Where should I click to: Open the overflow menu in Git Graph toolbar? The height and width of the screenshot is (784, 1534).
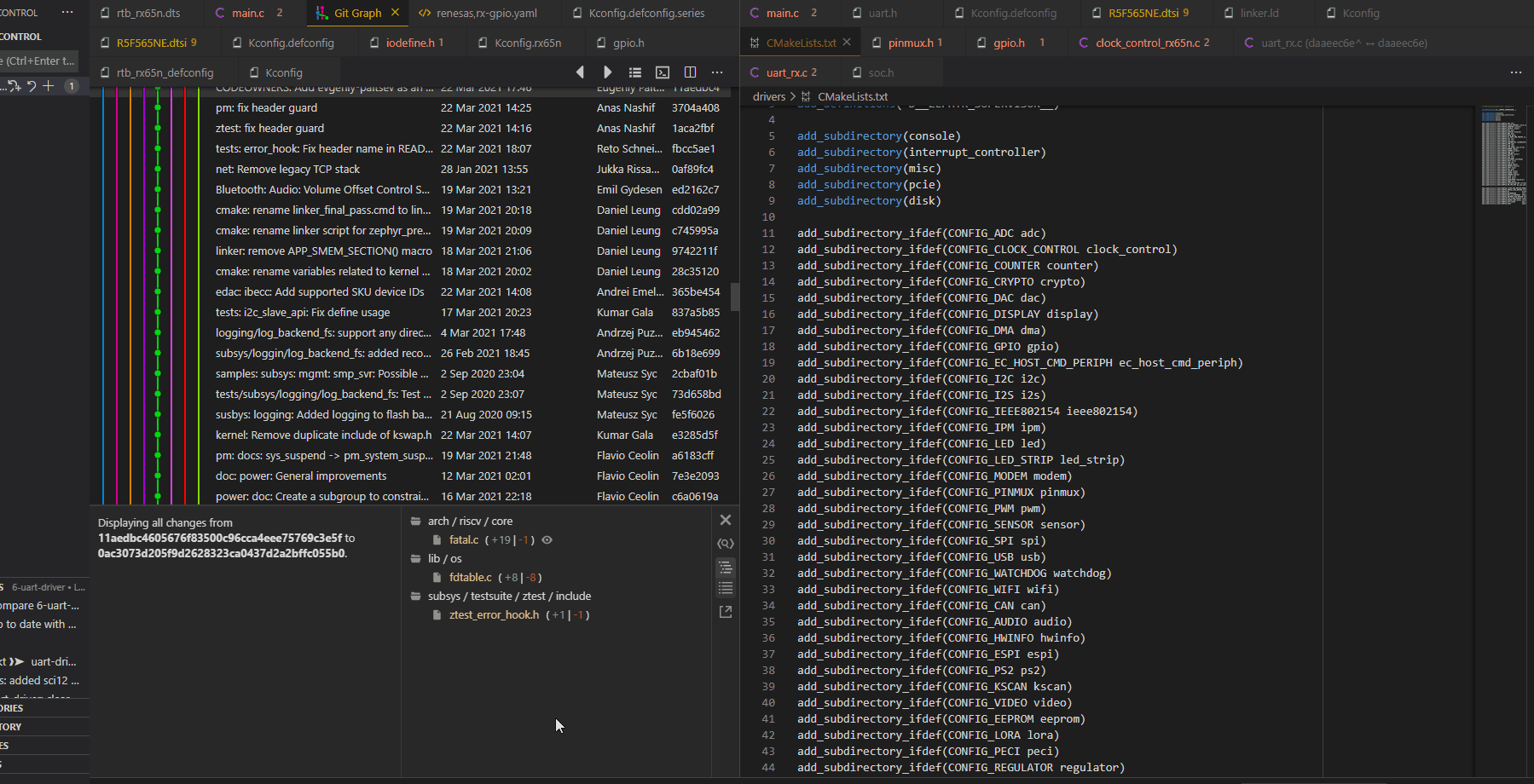[x=717, y=72]
